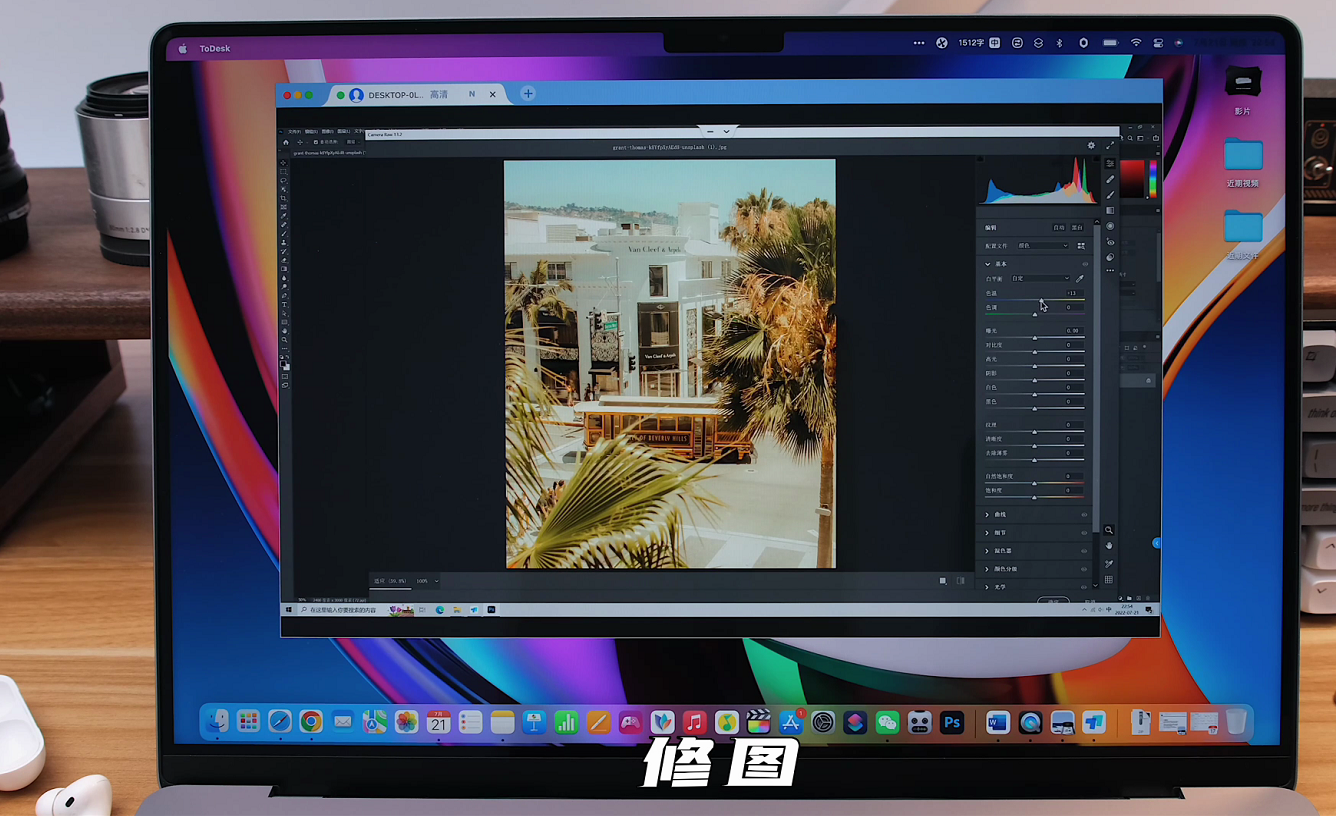Viewport: 1336px width, 816px height.
Task: Toggle visibility of 基本 panel edits
Action: point(1084,264)
